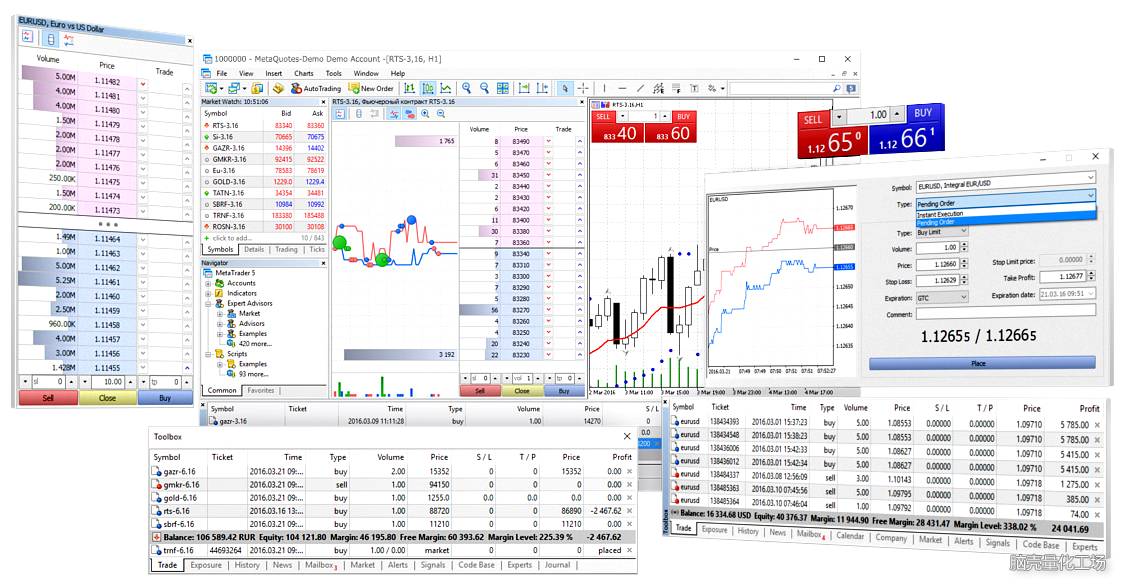Switch to Ticks tab in Market Watch
The width and height of the screenshot is (1123, 586).
pos(317,249)
